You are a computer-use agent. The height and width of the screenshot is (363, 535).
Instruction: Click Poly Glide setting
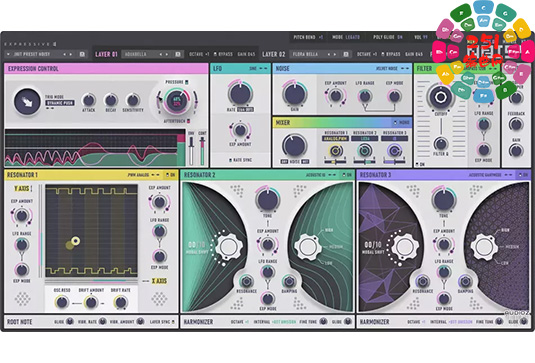[388, 37]
